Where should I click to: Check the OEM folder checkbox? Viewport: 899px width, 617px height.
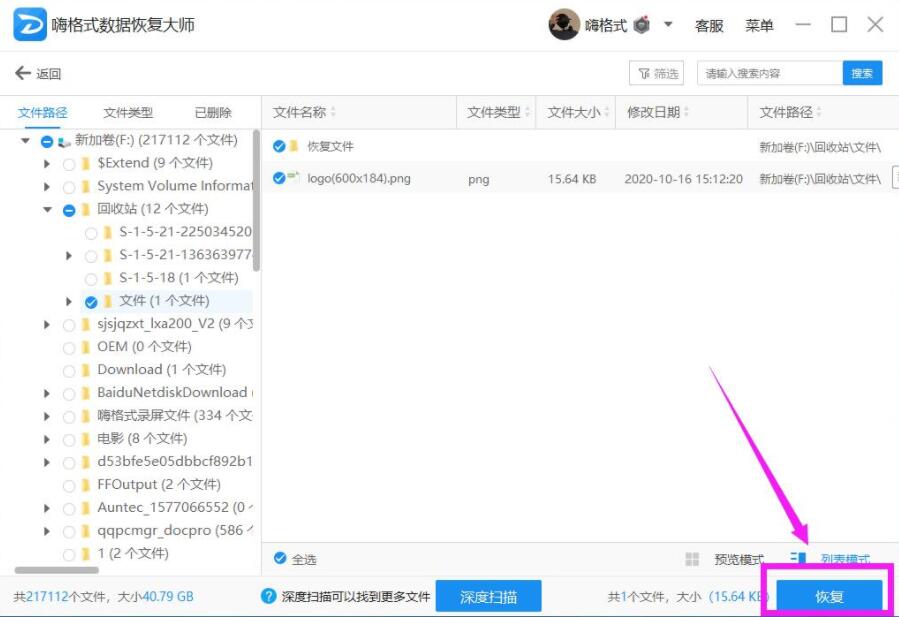pos(69,348)
